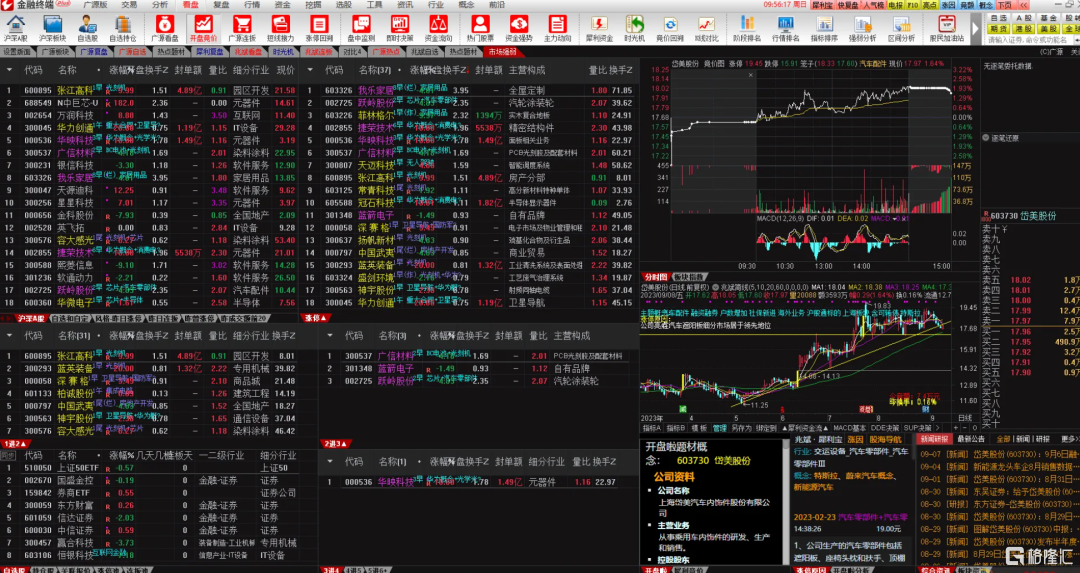
Task: Open the 涨停回溯 list icon
Action: 319,26
